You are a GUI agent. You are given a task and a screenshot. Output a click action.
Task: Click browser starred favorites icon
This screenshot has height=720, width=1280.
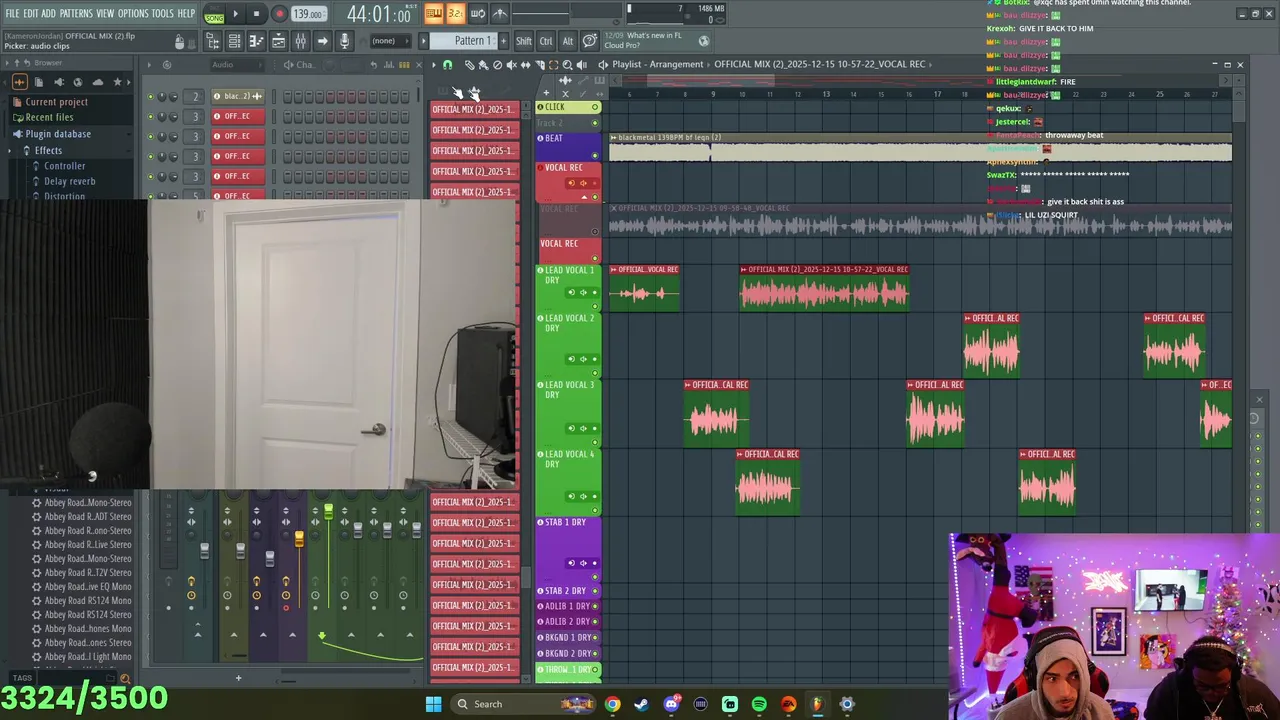pyautogui.click(x=117, y=82)
